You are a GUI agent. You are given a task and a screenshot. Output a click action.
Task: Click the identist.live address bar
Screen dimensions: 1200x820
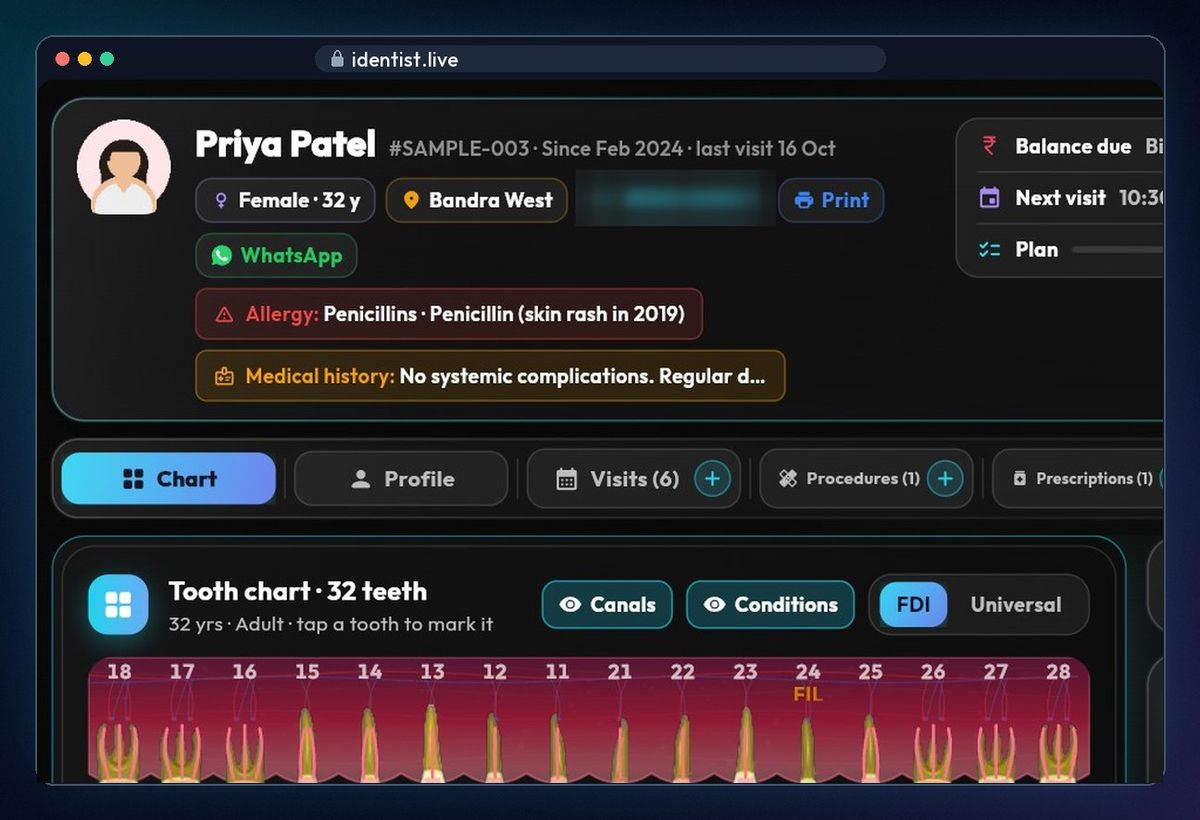[x=600, y=59]
